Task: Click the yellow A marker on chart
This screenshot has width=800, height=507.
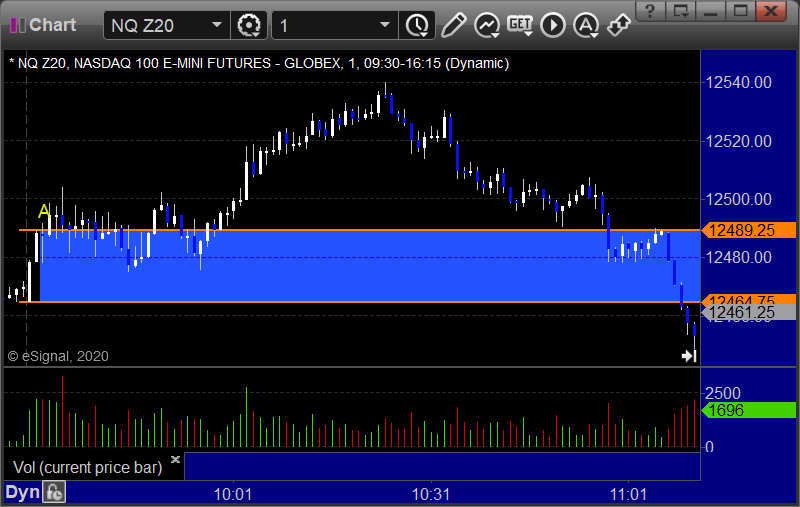Action: [44, 211]
